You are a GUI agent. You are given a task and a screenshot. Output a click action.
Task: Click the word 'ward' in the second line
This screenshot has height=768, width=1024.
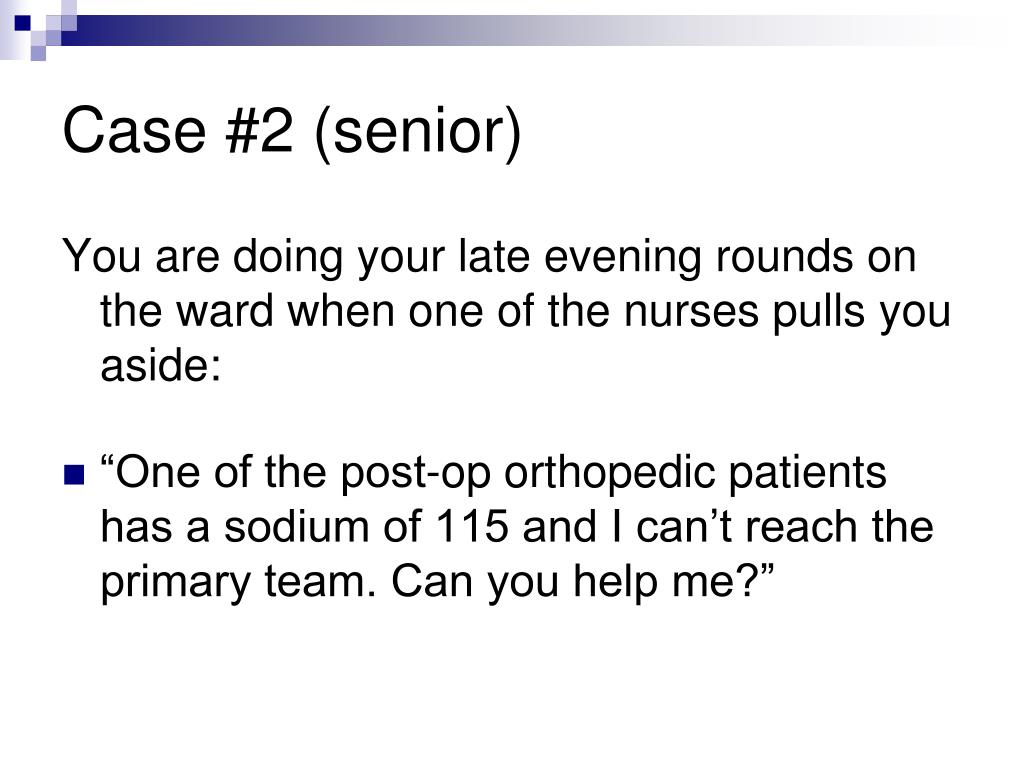225,310
